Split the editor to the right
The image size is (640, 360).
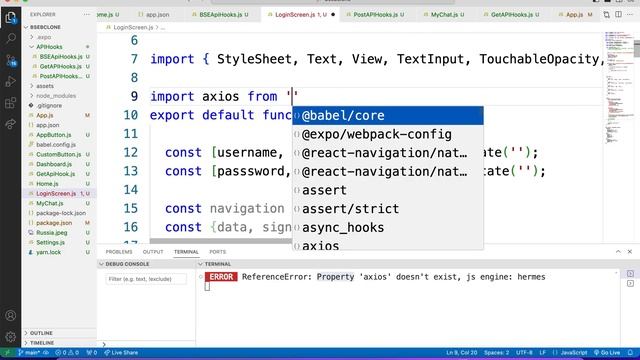pos(618,15)
